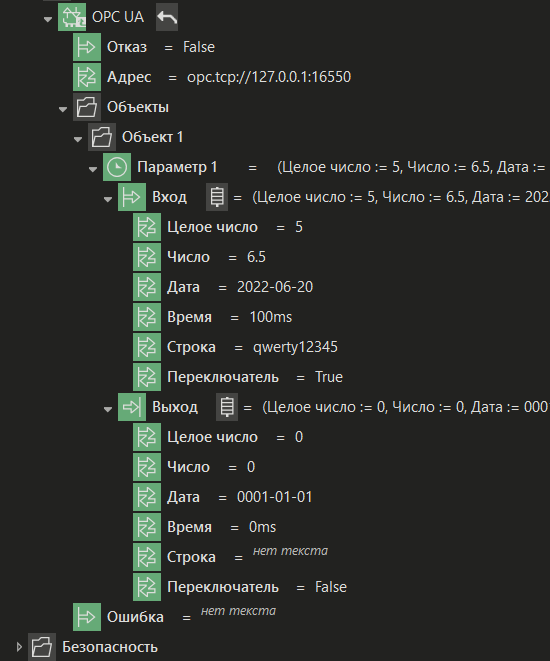This screenshot has width=550, height=661.
Task: Click the Переключатель value True
Action: [329, 377]
